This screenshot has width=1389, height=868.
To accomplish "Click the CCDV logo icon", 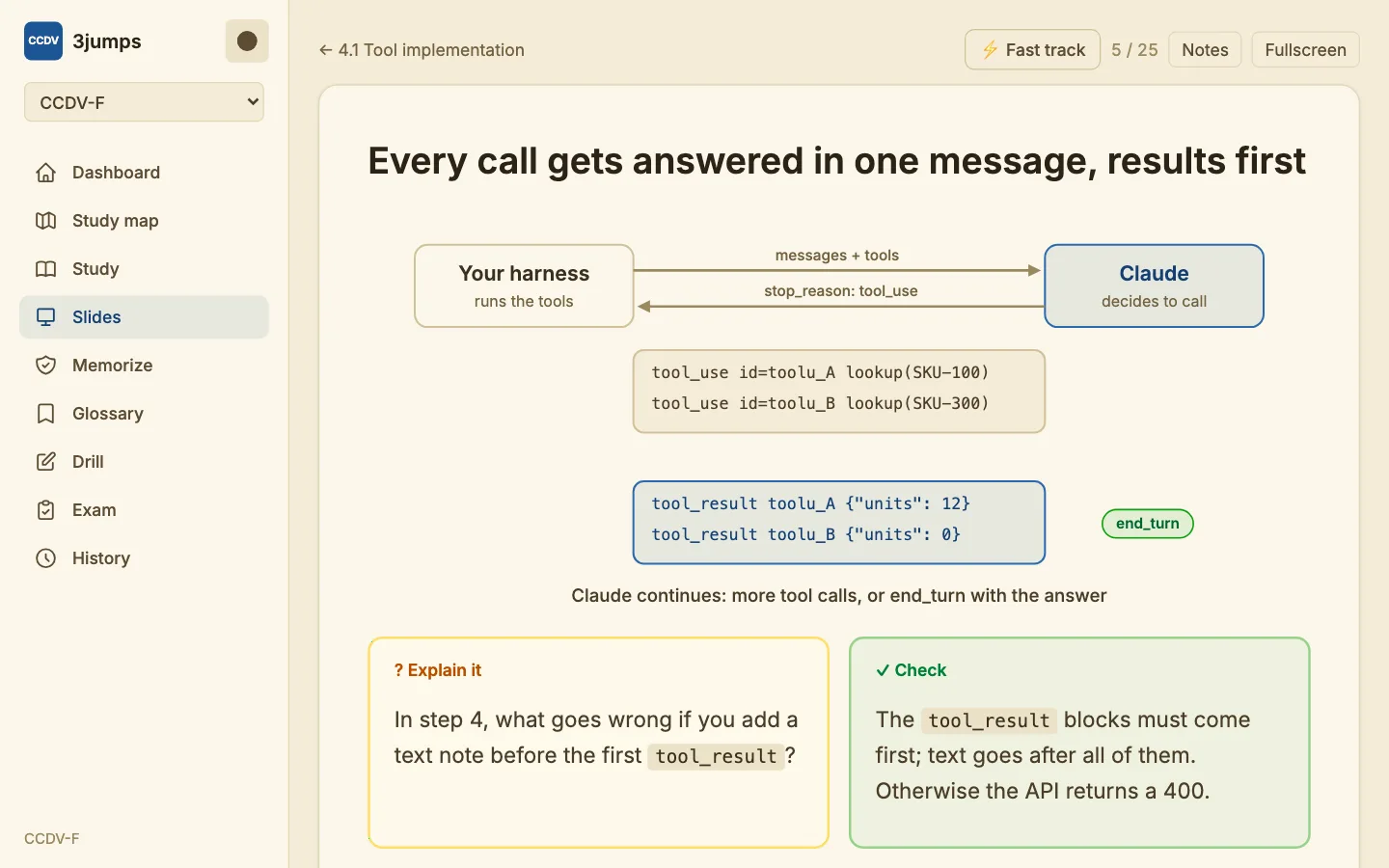I will [x=43, y=41].
